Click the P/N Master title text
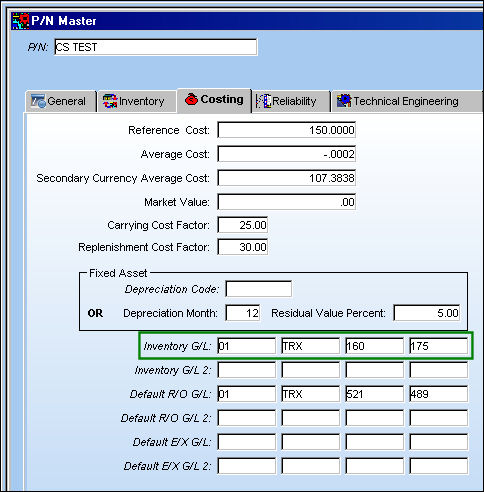 coord(64,21)
